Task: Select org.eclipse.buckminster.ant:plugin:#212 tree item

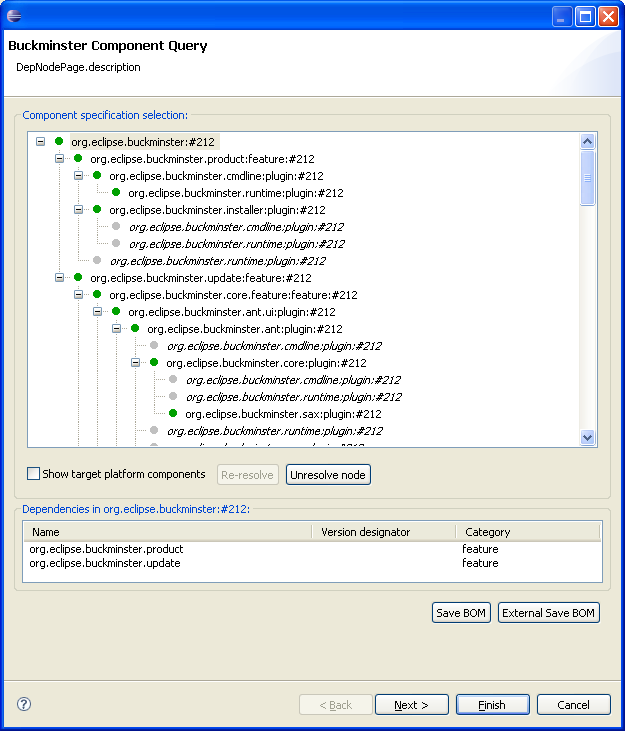Action: pos(245,329)
